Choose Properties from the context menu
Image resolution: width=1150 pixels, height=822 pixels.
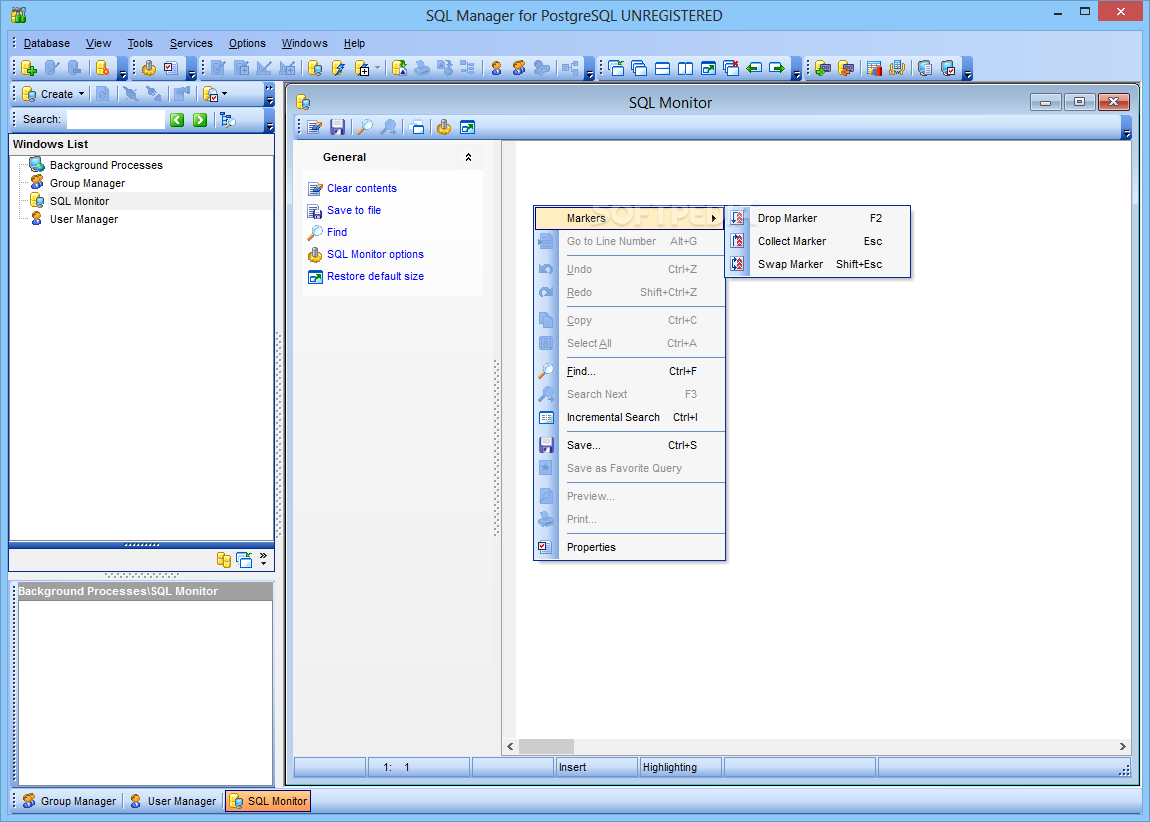(x=630, y=547)
